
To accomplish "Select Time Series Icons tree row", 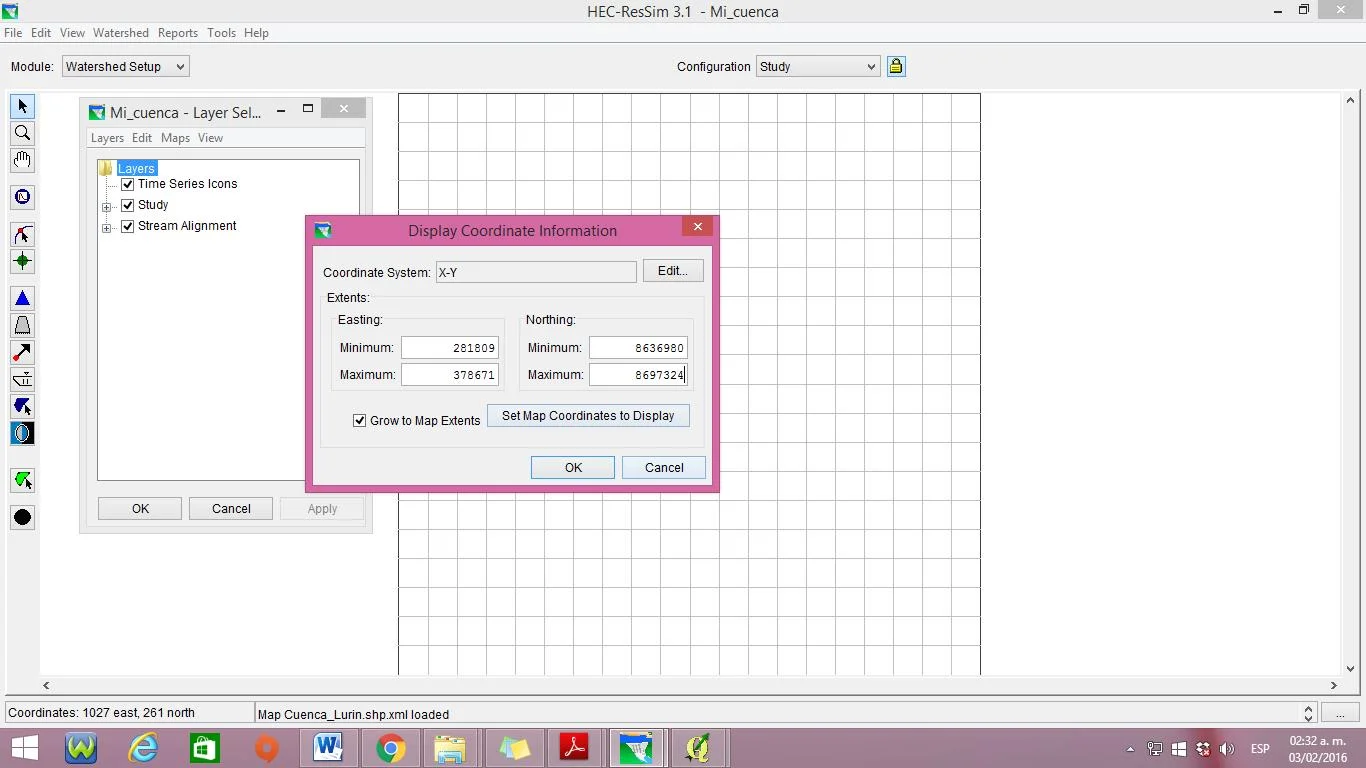I will [x=187, y=184].
